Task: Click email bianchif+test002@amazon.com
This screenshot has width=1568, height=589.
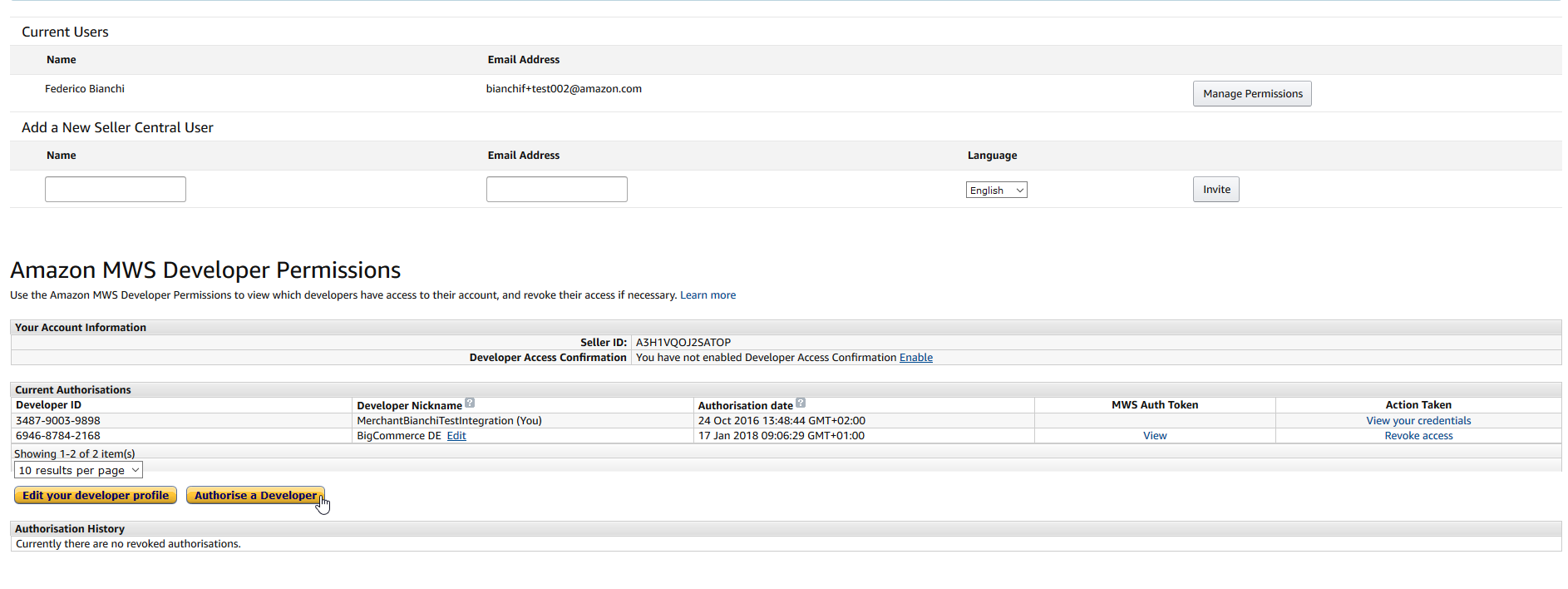Action: pyautogui.click(x=564, y=89)
